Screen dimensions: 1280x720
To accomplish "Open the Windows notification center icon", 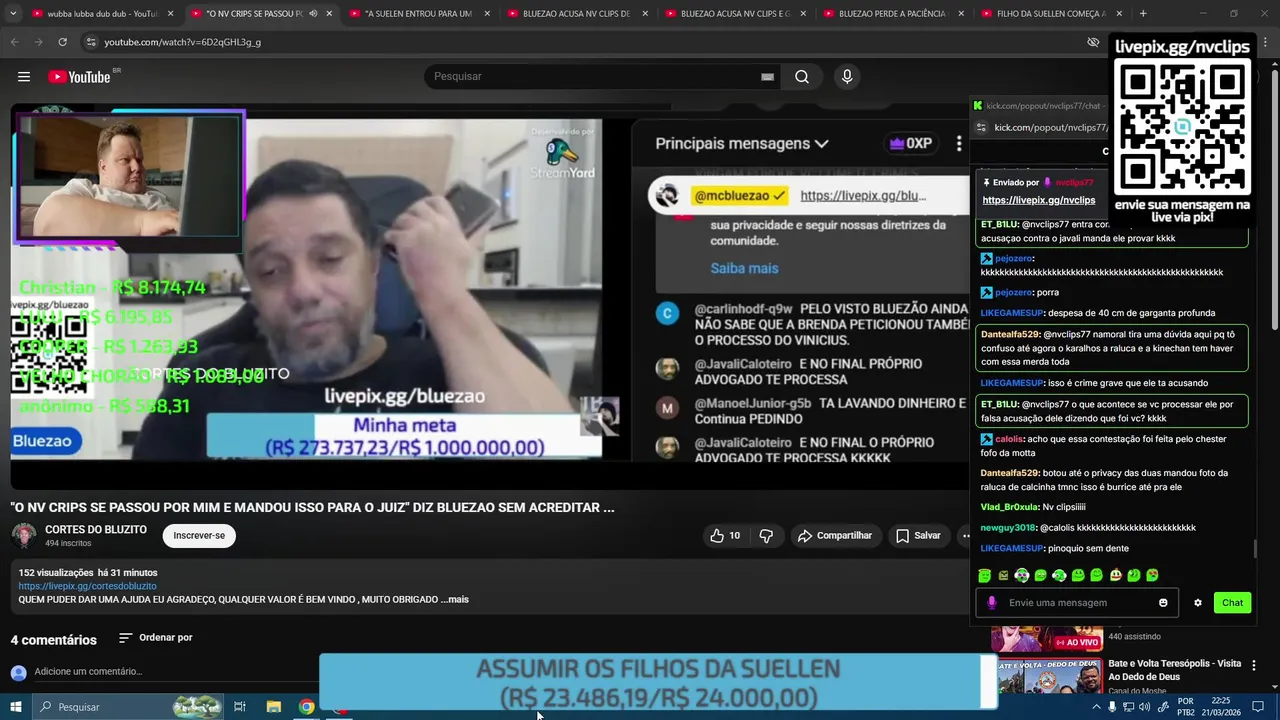I will pos(1260,707).
